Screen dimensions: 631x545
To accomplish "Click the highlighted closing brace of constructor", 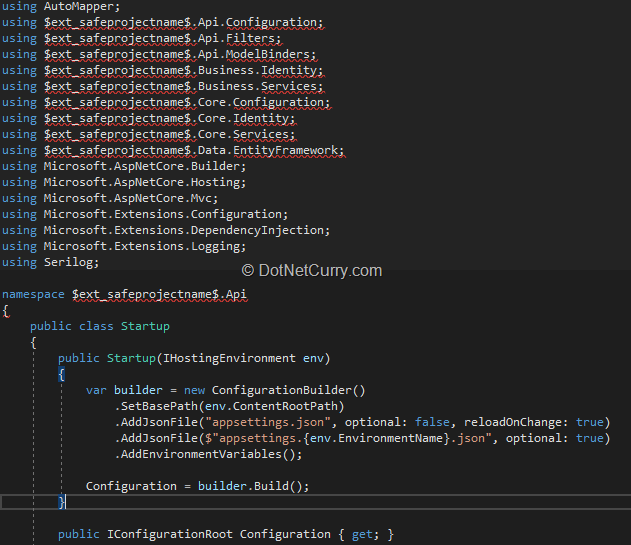I will point(61,502).
